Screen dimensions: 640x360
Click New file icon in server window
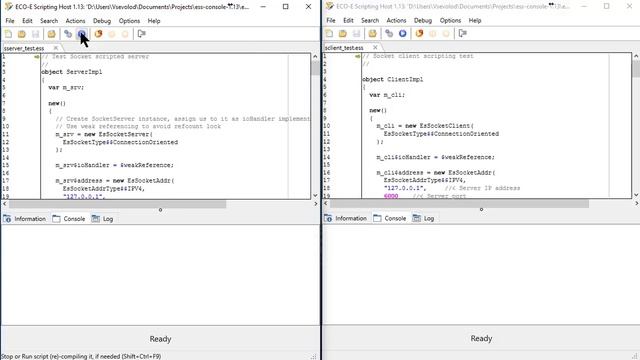[8, 34]
